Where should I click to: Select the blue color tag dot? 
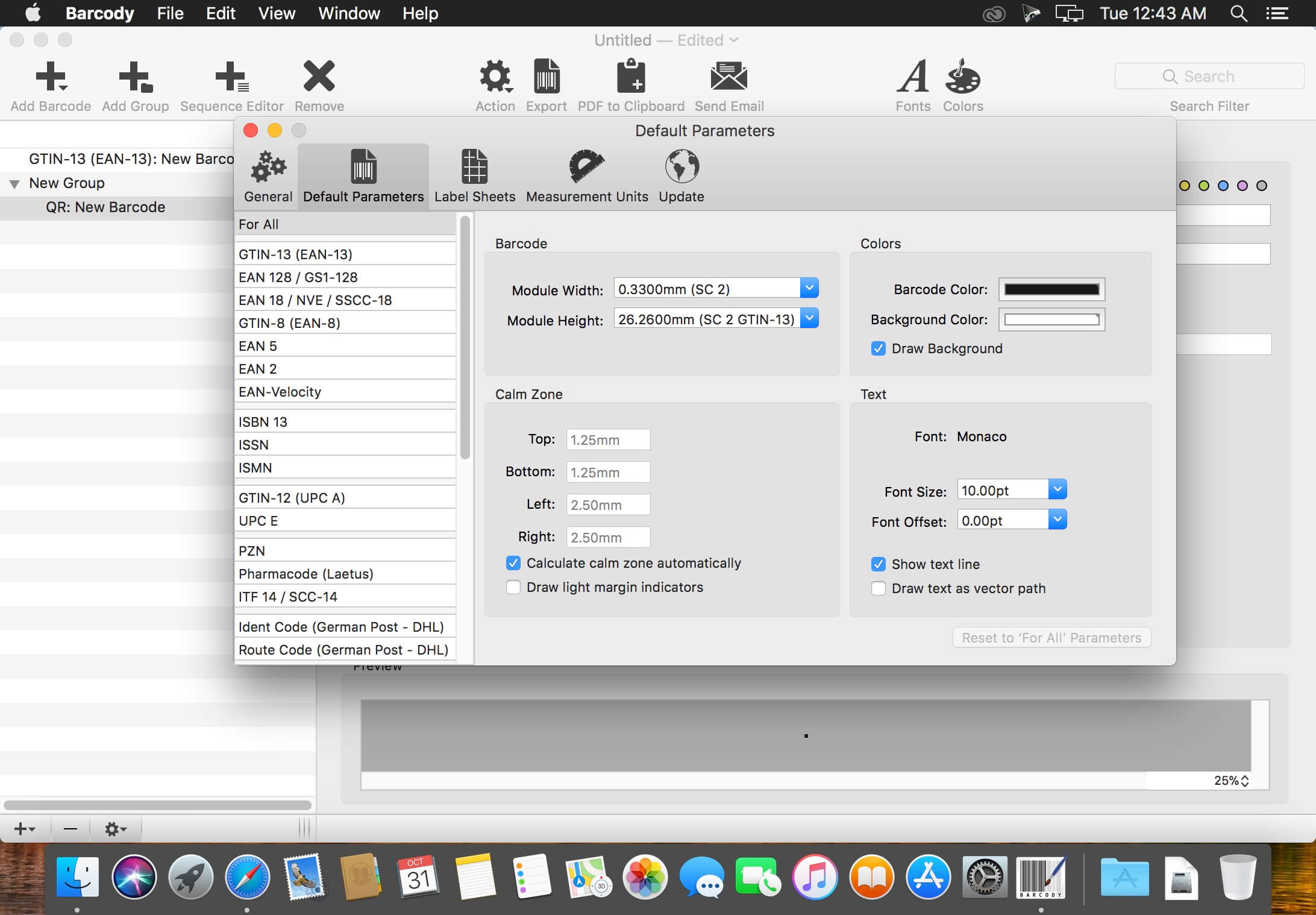pos(1223,186)
